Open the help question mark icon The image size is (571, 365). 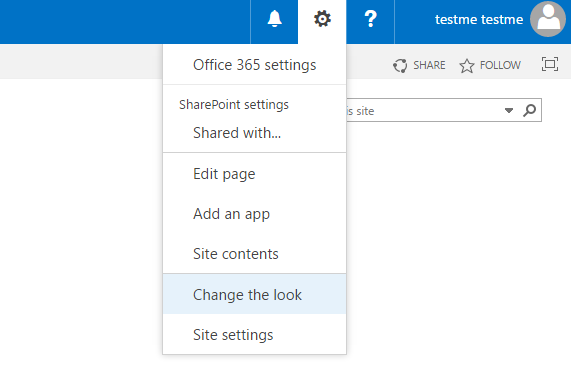370,19
